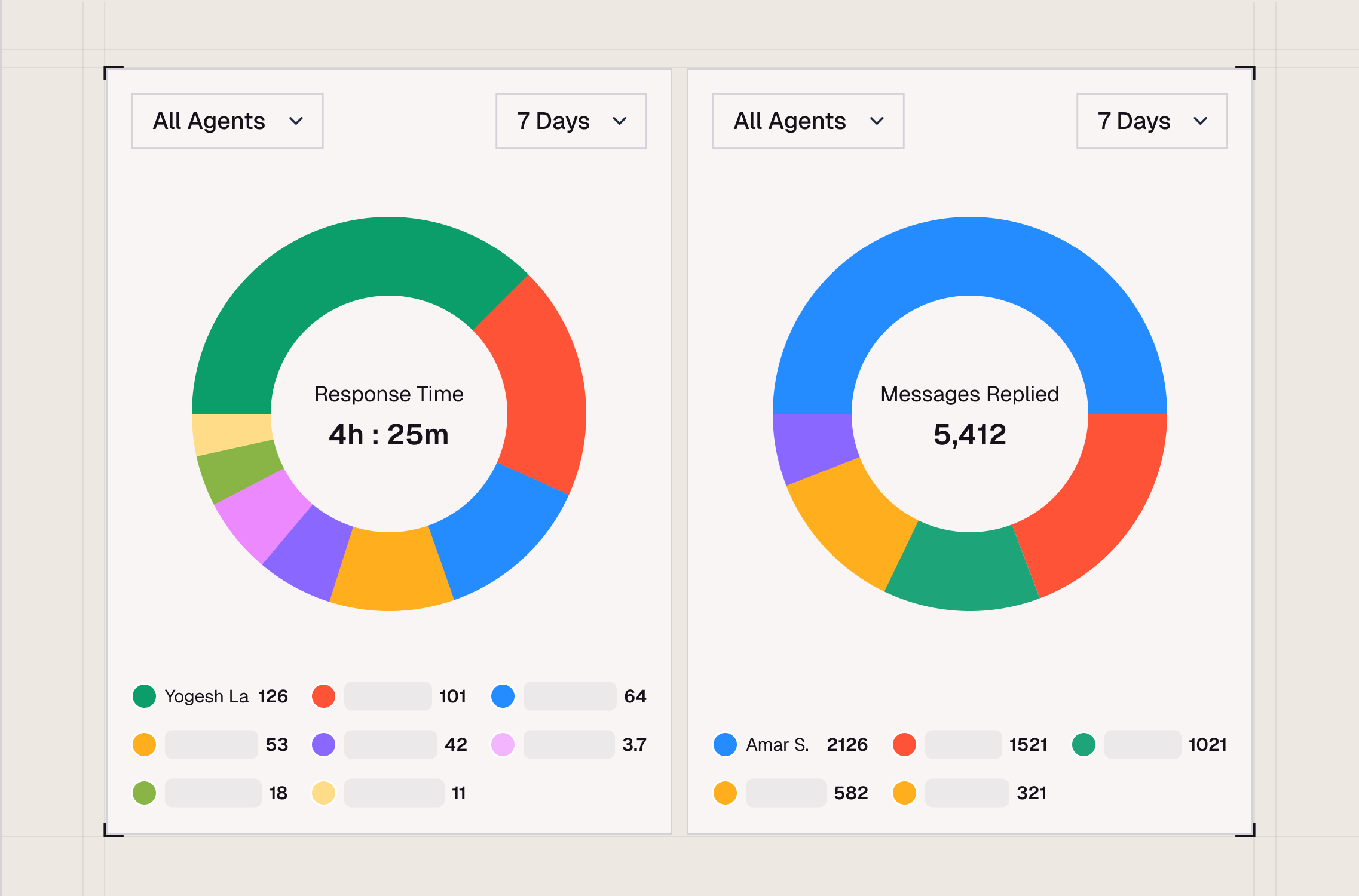Click blue legend dot for Amar S.
This screenshot has height=896, width=1359.
[x=725, y=744]
